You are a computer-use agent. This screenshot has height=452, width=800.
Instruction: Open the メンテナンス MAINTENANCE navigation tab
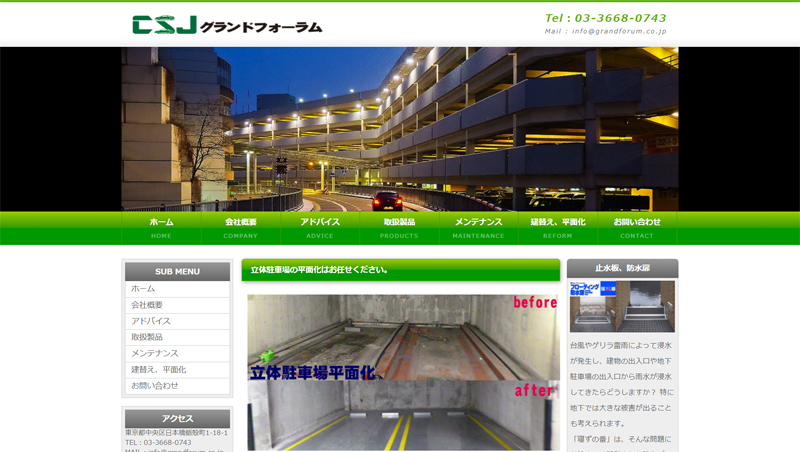pos(479,228)
